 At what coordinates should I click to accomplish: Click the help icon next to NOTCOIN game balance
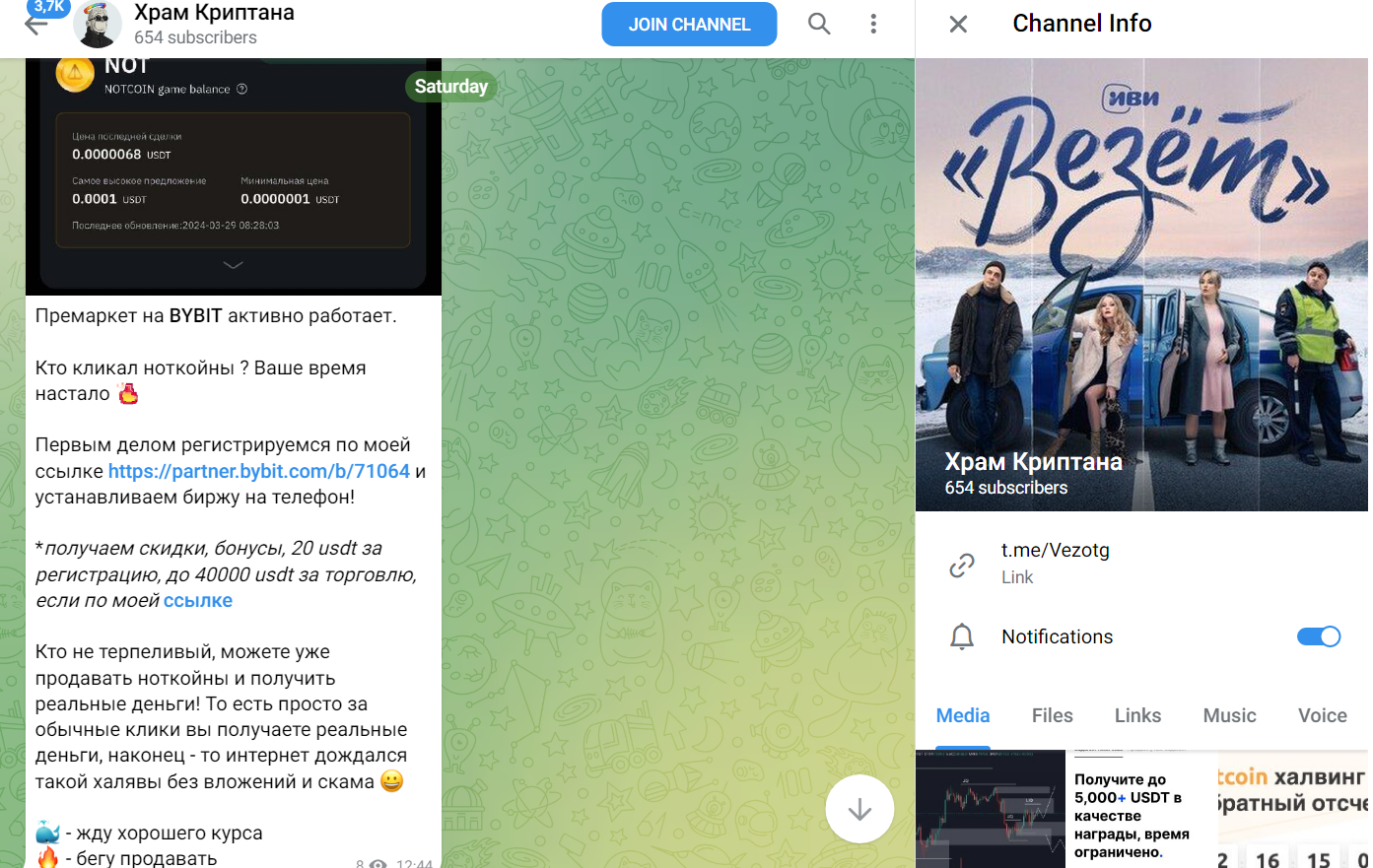[x=241, y=89]
